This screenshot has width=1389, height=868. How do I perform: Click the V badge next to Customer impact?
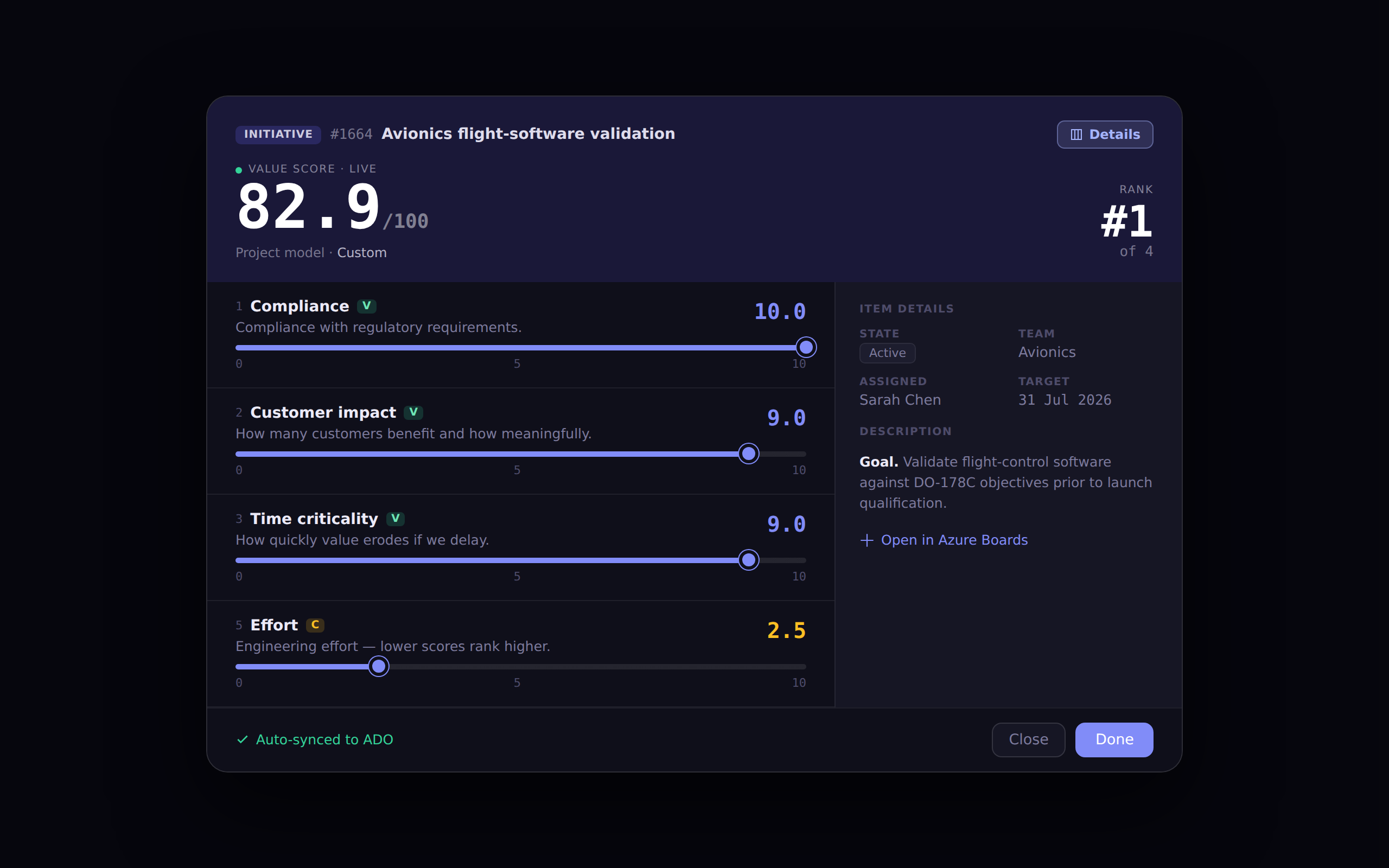tap(413, 412)
